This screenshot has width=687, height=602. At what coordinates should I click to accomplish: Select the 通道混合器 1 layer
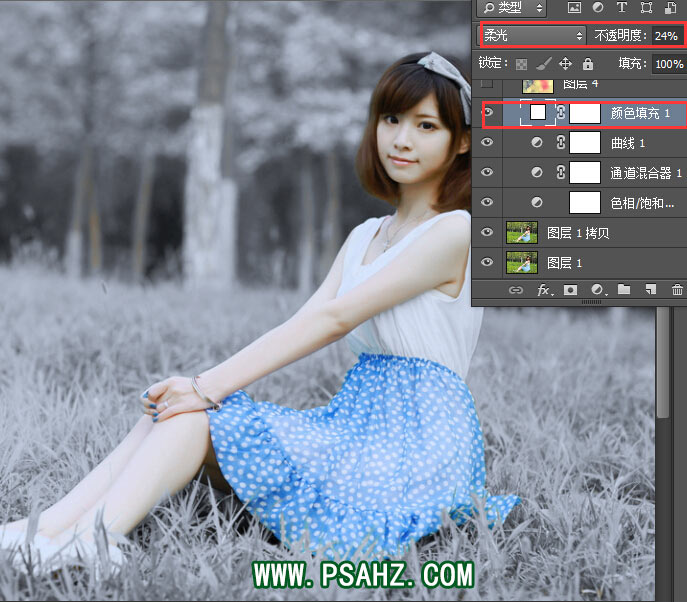pyautogui.click(x=645, y=173)
